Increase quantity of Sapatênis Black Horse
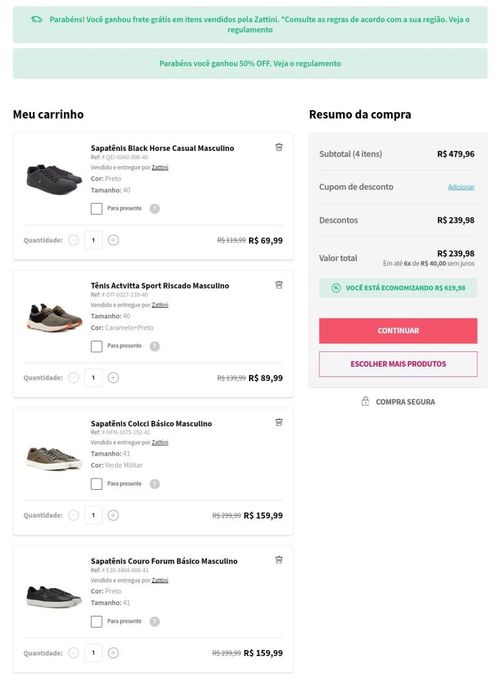500x675 pixels. pyautogui.click(x=113, y=240)
